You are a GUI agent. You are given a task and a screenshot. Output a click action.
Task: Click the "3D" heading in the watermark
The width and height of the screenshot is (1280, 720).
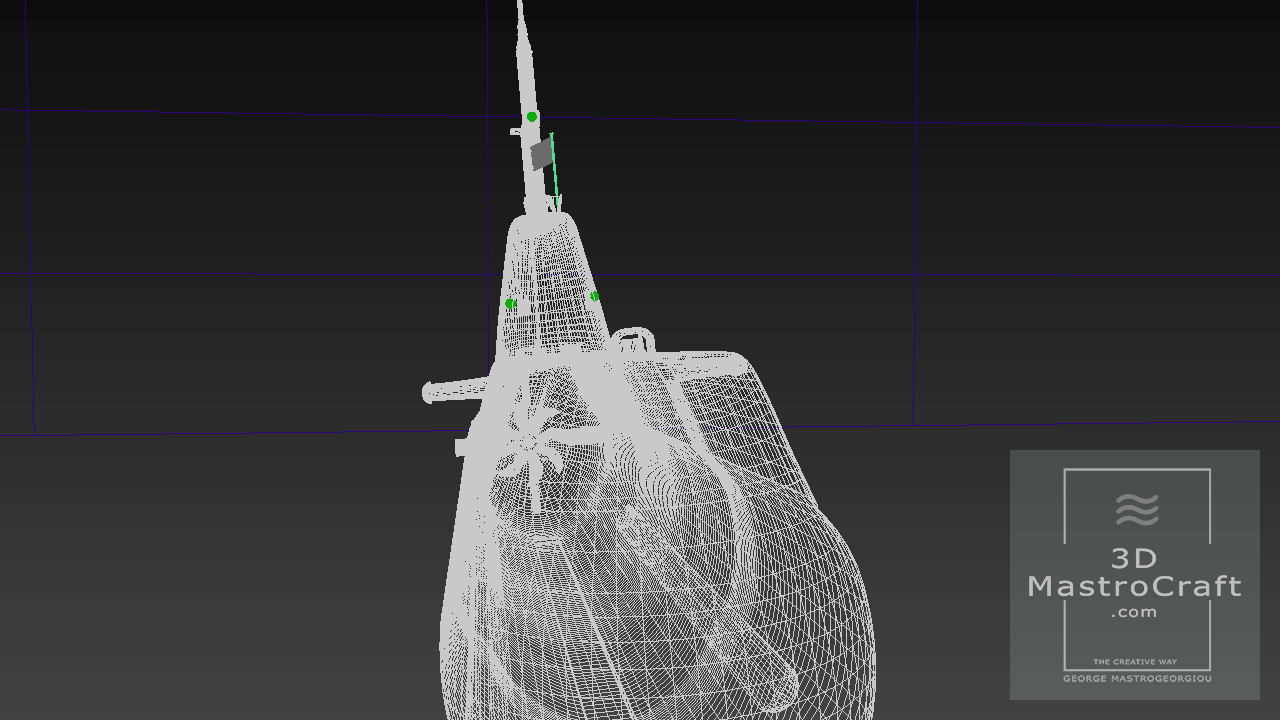[x=1134, y=558]
